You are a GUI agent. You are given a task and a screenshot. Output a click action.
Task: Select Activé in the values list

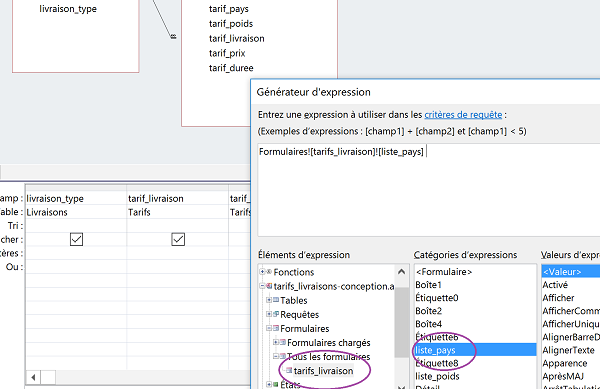tap(555, 285)
